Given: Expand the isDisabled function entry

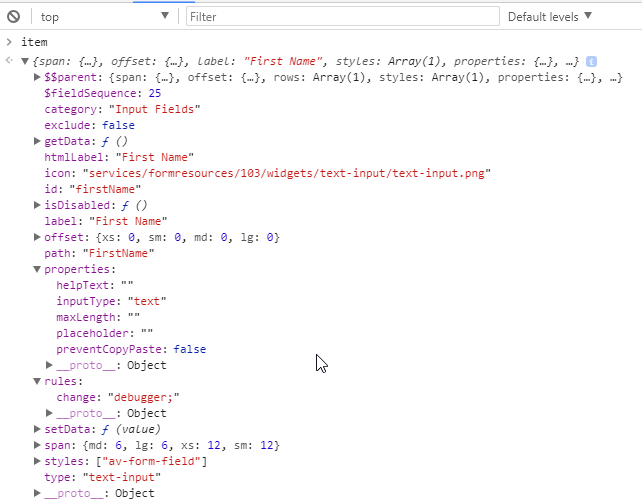Looking at the screenshot, I should tap(38, 205).
